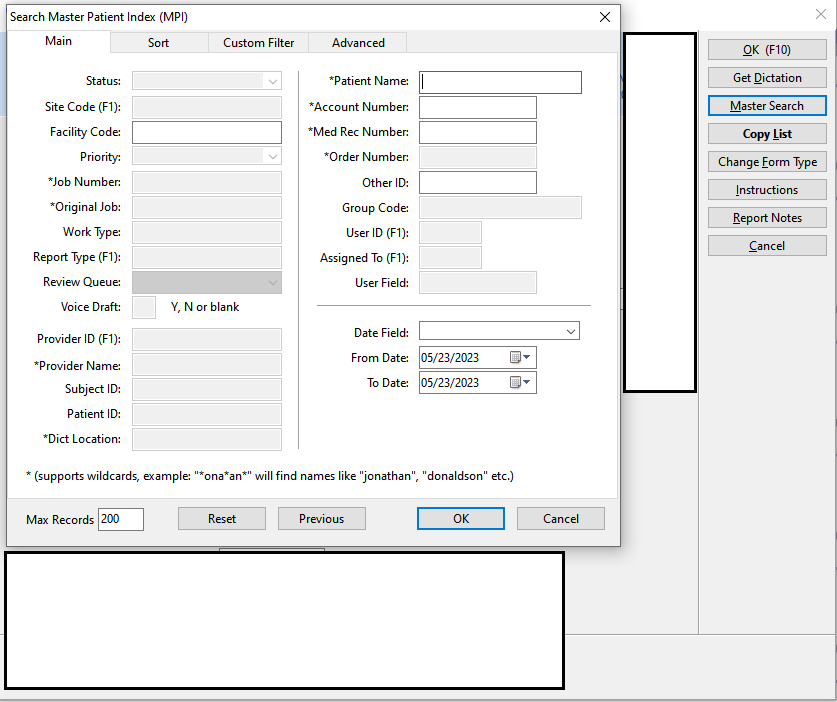The image size is (837, 702).
Task: Click the Original Job field
Action: 207,208
